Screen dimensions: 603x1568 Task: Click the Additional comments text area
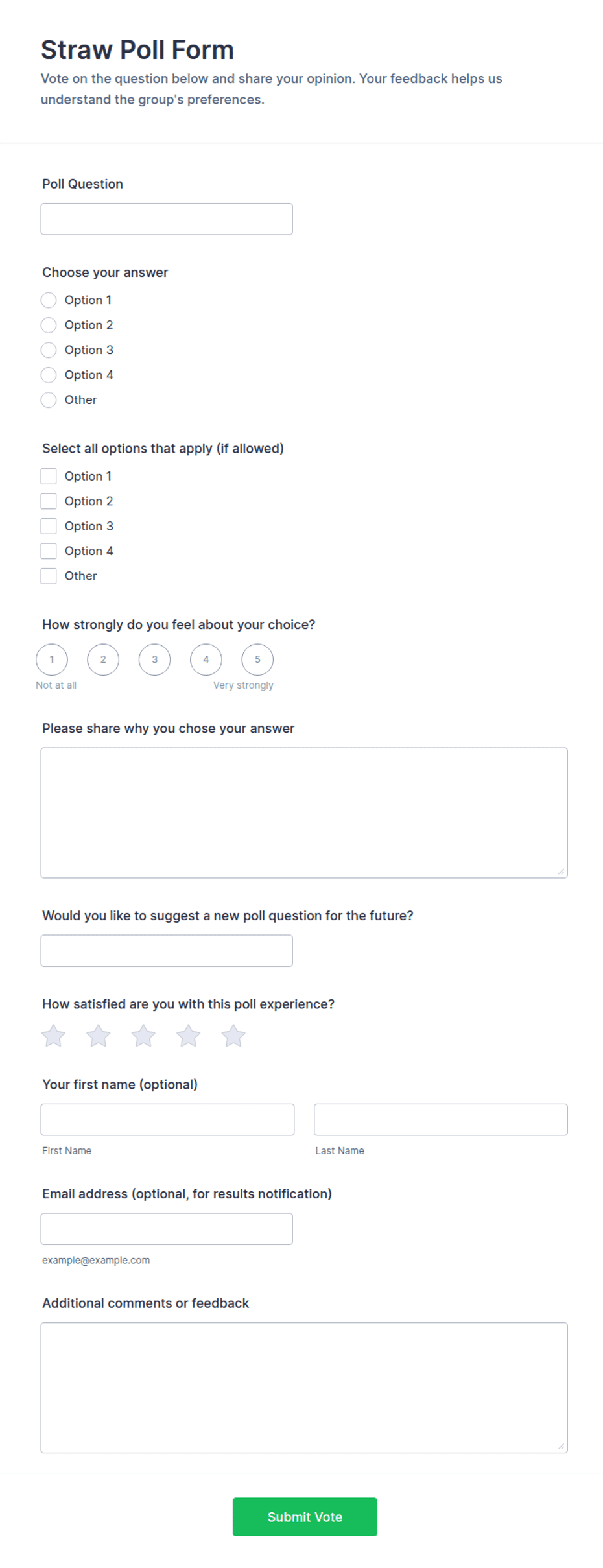(304, 1388)
